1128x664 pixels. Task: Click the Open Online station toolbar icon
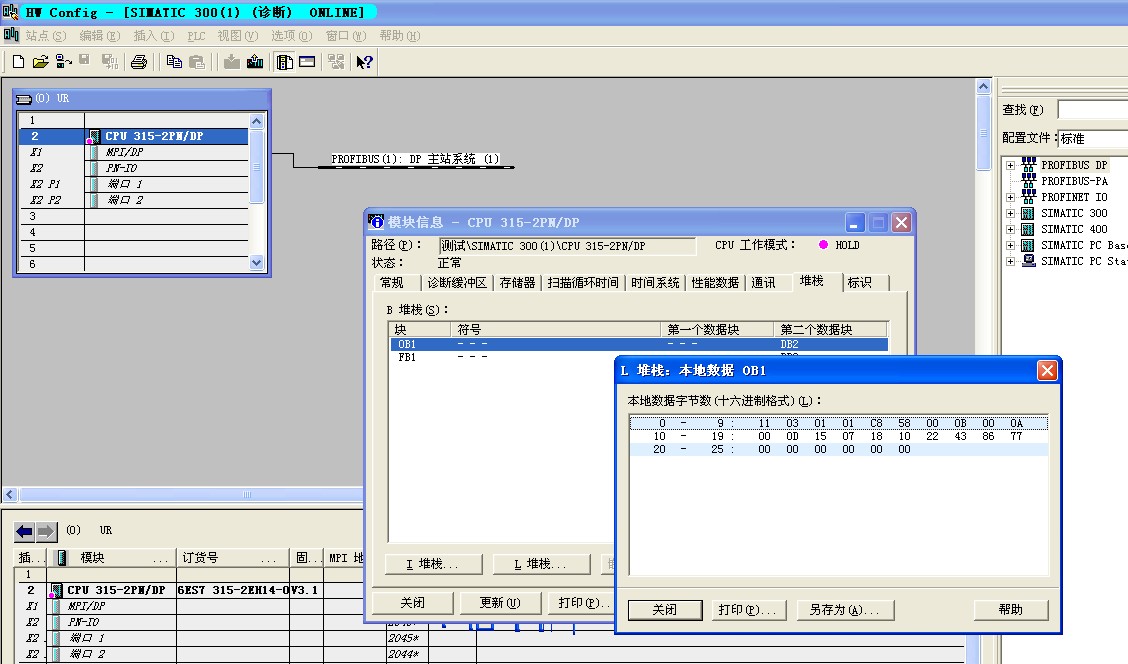(x=63, y=62)
